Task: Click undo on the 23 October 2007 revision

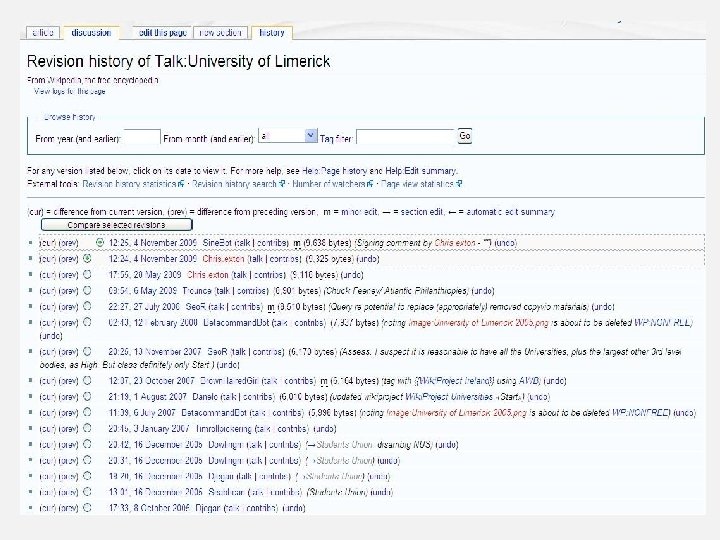Action: coord(557,381)
